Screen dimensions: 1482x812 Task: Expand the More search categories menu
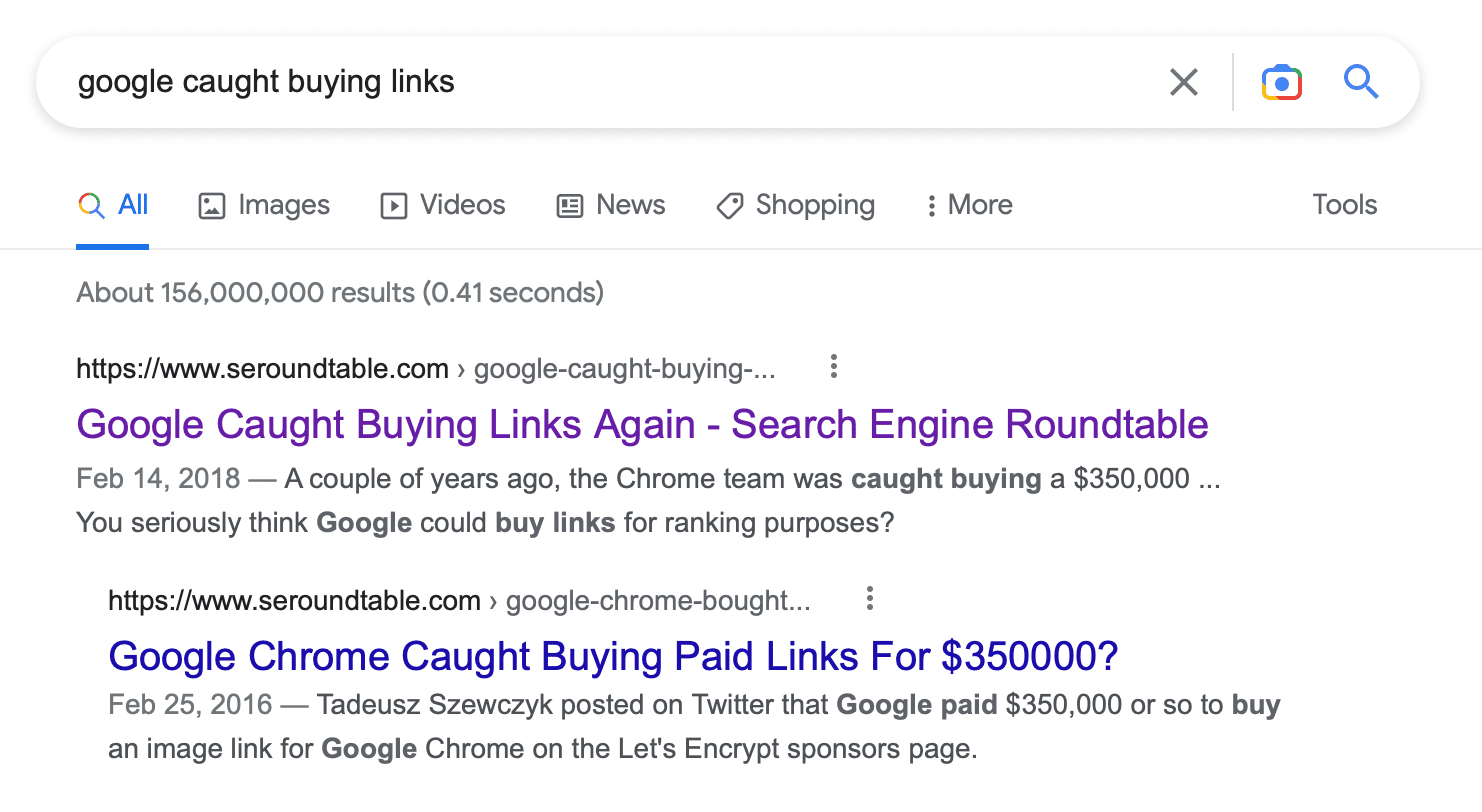click(968, 205)
